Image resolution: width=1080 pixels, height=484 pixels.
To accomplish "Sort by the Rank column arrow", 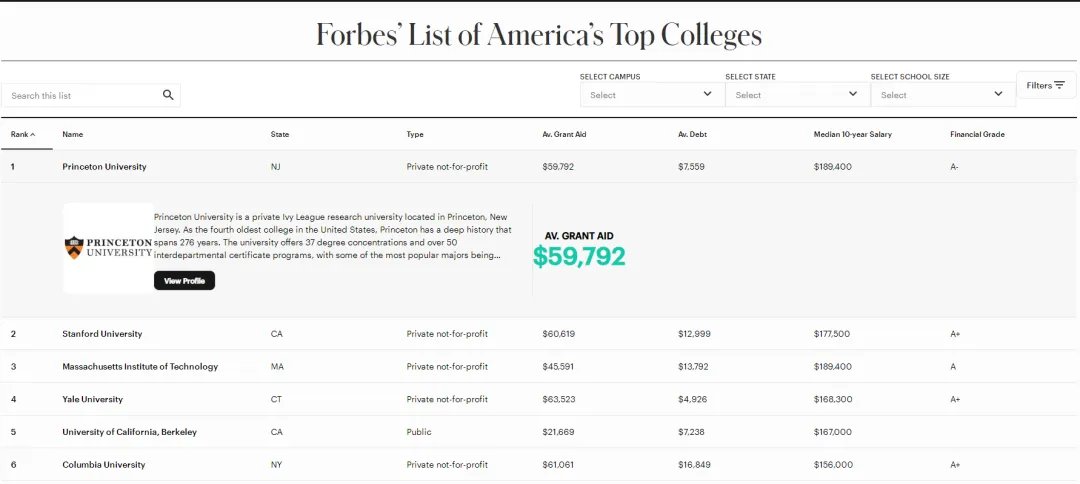I will click(33, 134).
